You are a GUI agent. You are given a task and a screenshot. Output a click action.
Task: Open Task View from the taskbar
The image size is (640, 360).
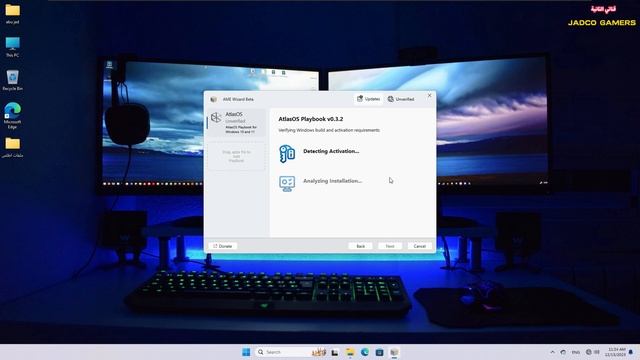(x=335, y=352)
